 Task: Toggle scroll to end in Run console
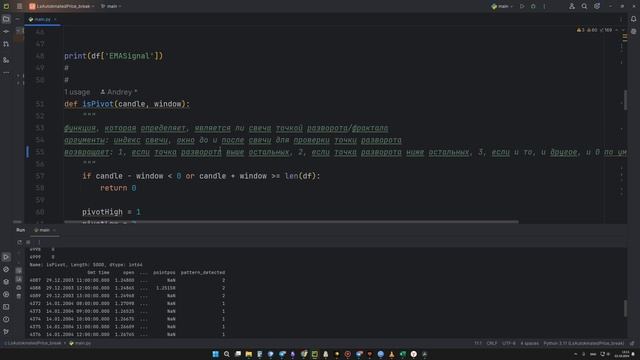pyautogui.click(x=19, y=279)
